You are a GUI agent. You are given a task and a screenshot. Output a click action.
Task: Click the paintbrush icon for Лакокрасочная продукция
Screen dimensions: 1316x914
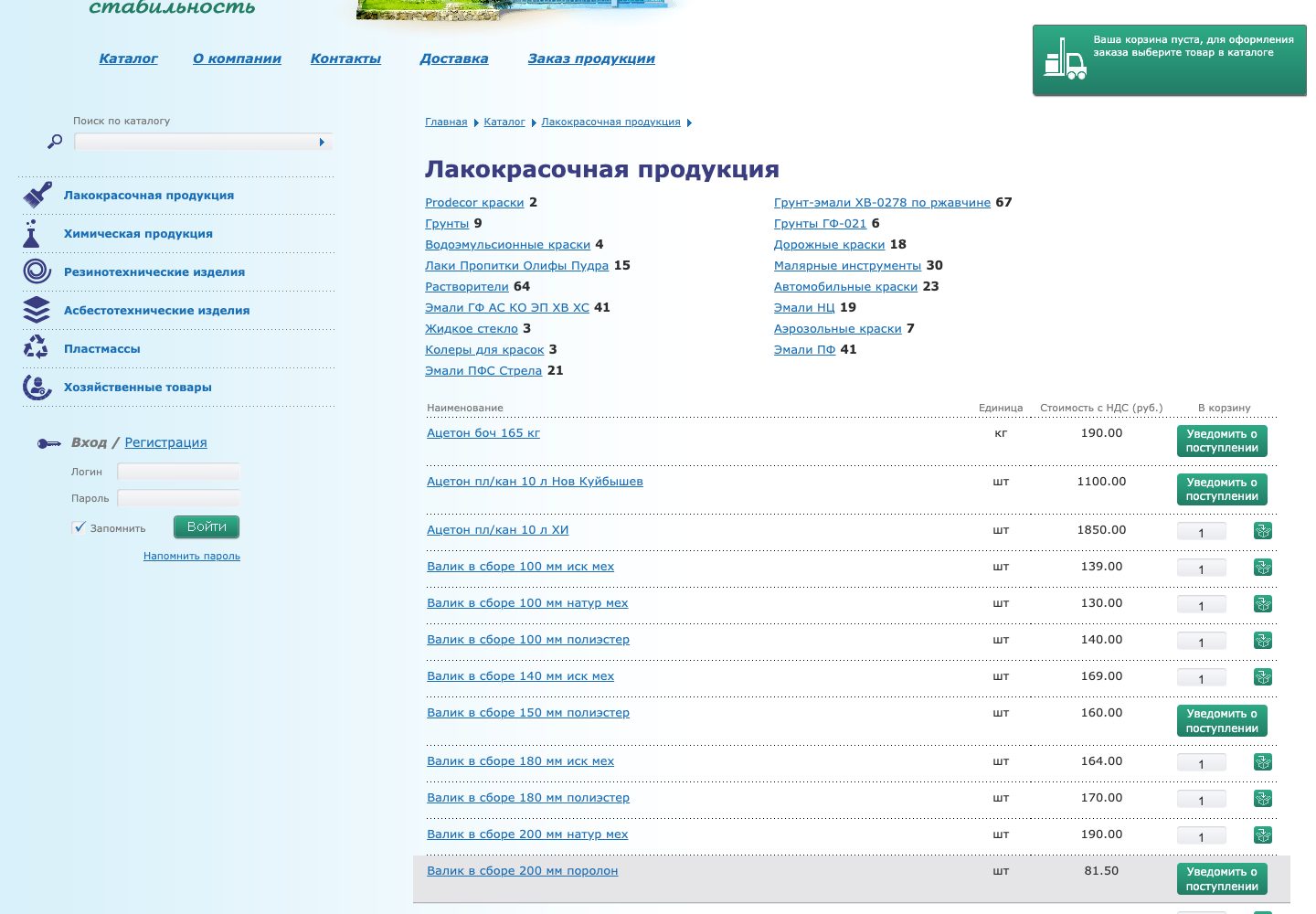point(37,195)
